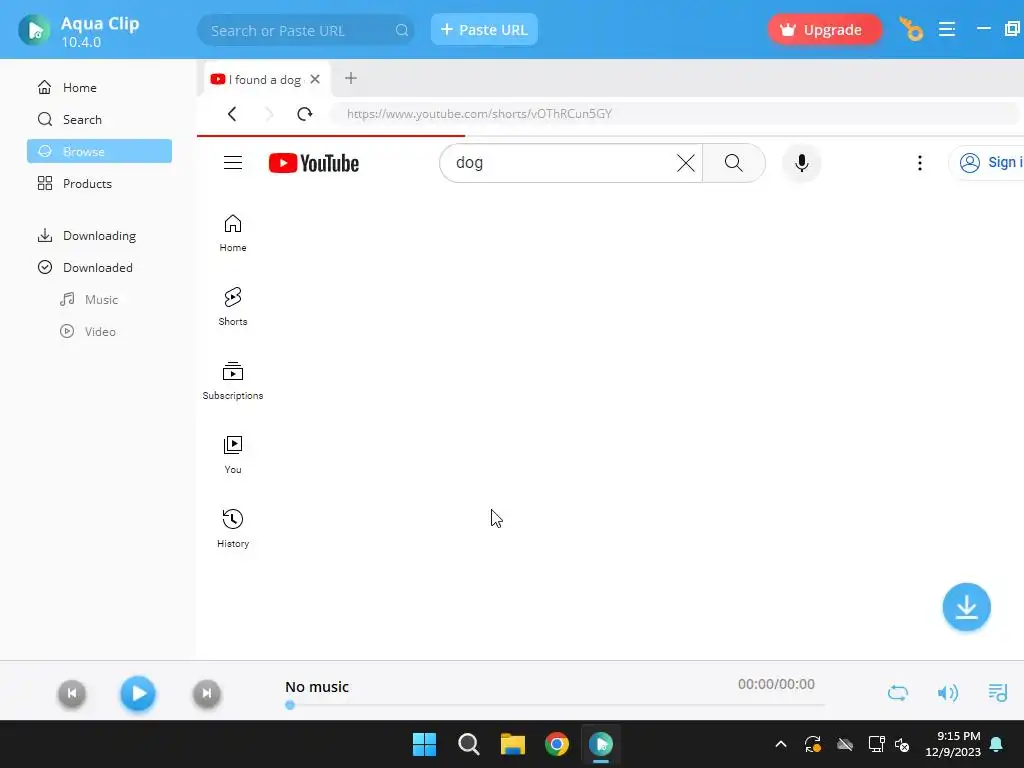Click the red Upgrade button
The width and height of the screenshot is (1024, 768).
point(824,29)
